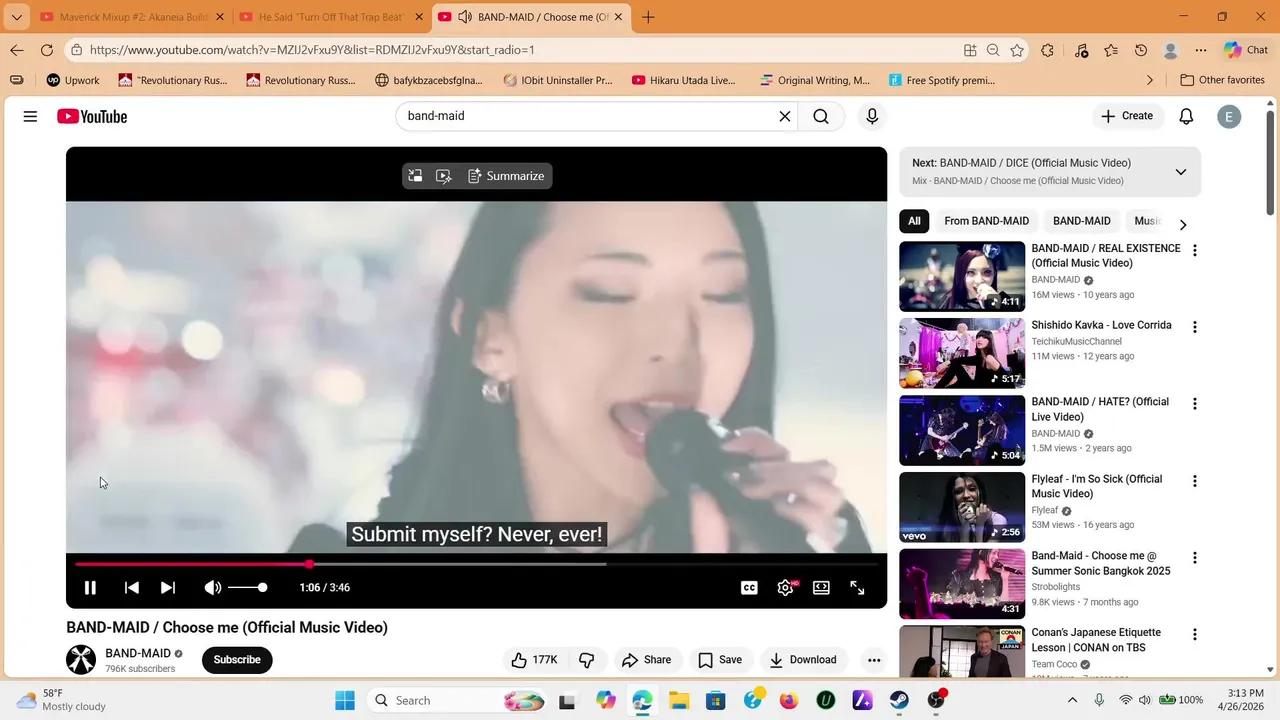Click the browser address bar URL
Image resolution: width=1280 pixels, height=720 pixels.
(312, 50)
